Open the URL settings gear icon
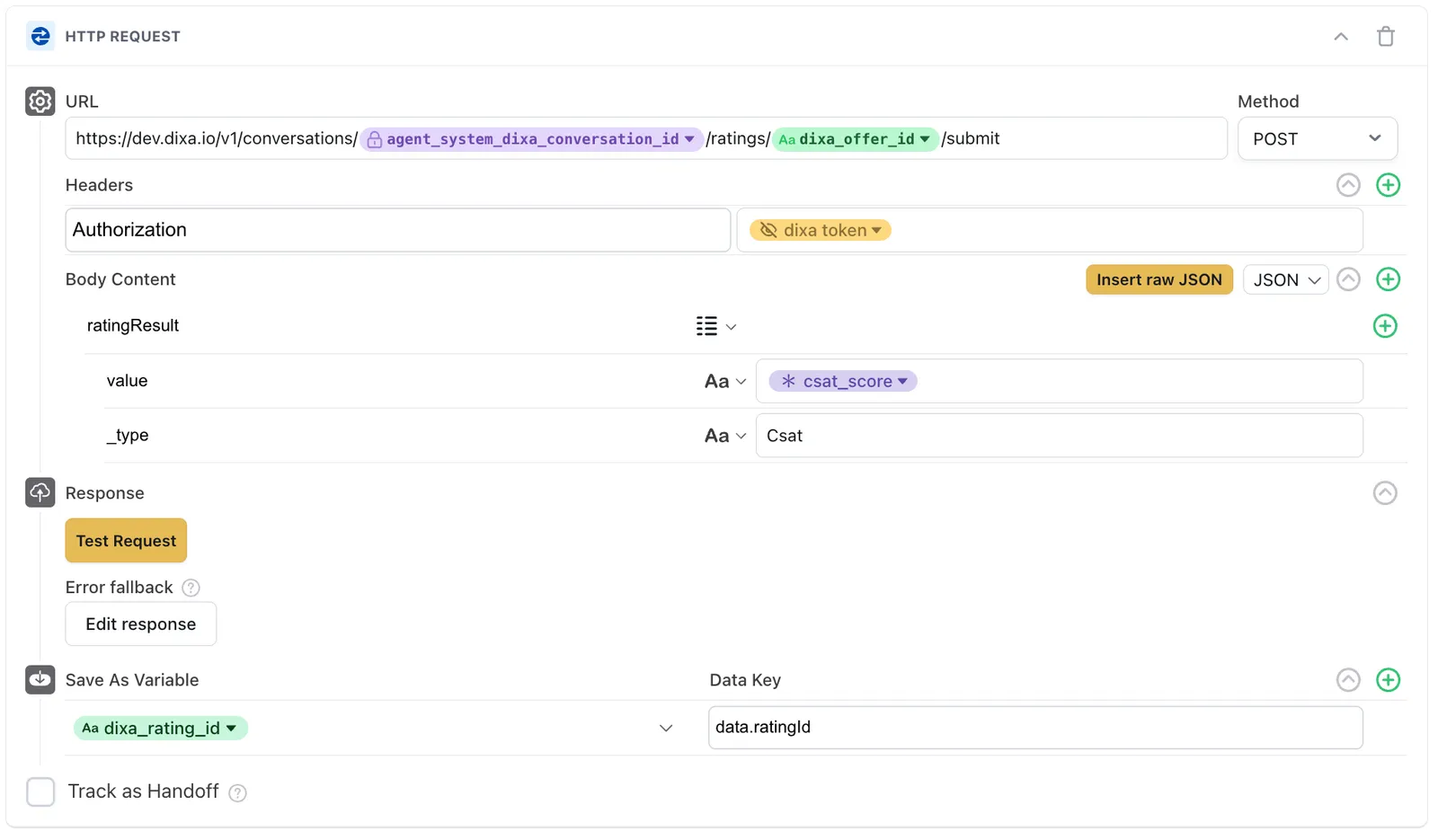This screenshot has width=1438, height=840. tap(40, 102)
